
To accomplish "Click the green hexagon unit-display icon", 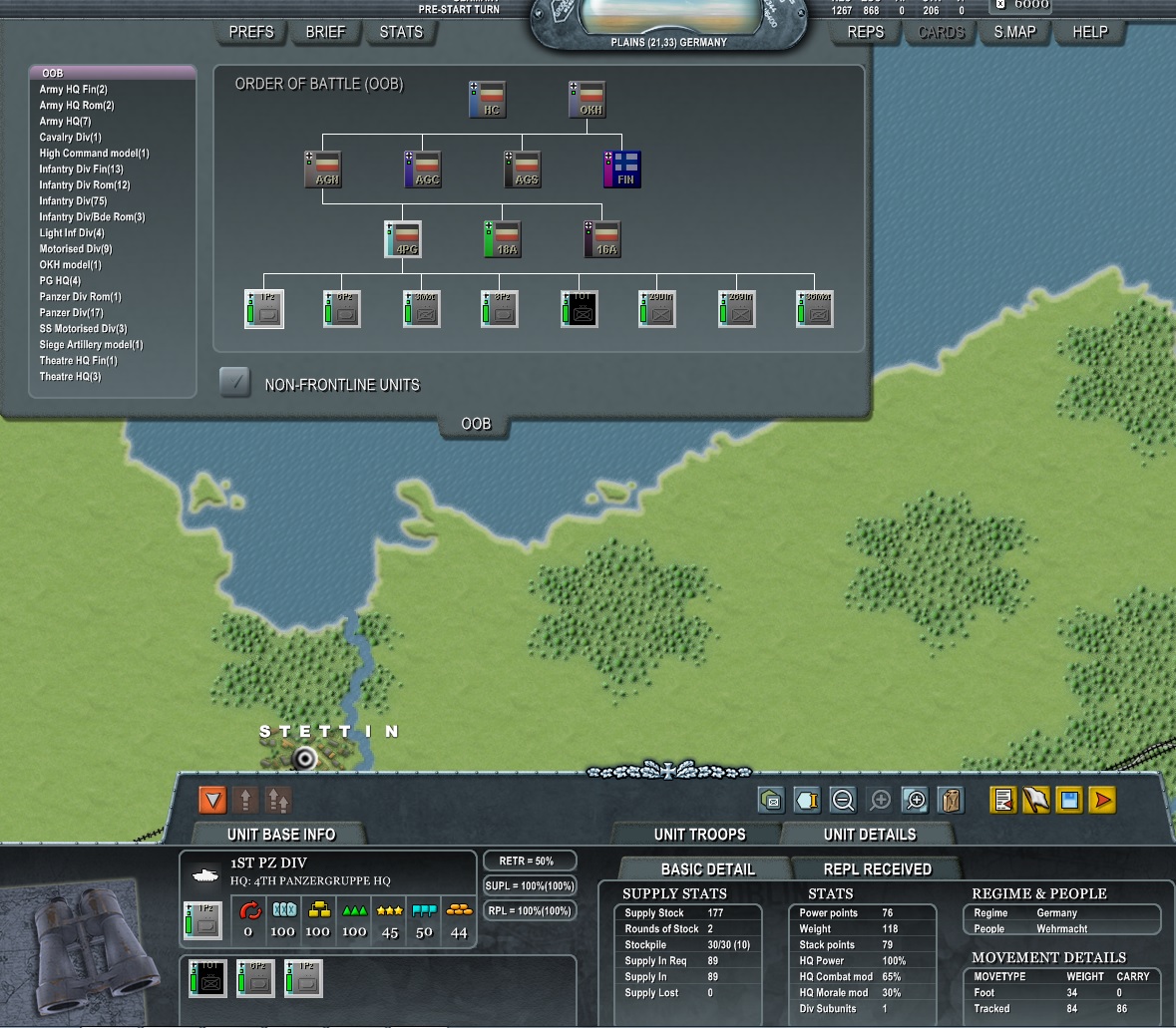I will pos(771,800).
